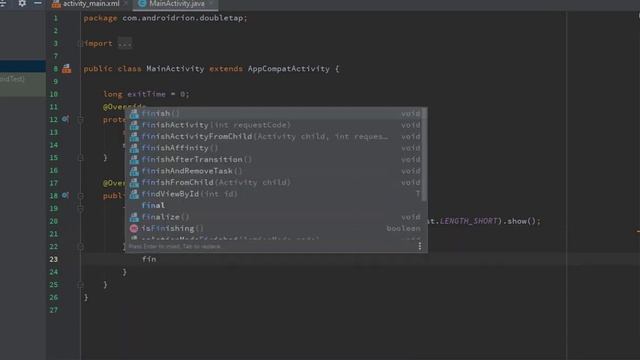Click line number 23 in gutter
The height and width of the screenshot is (360, 640).
[54, 259]
